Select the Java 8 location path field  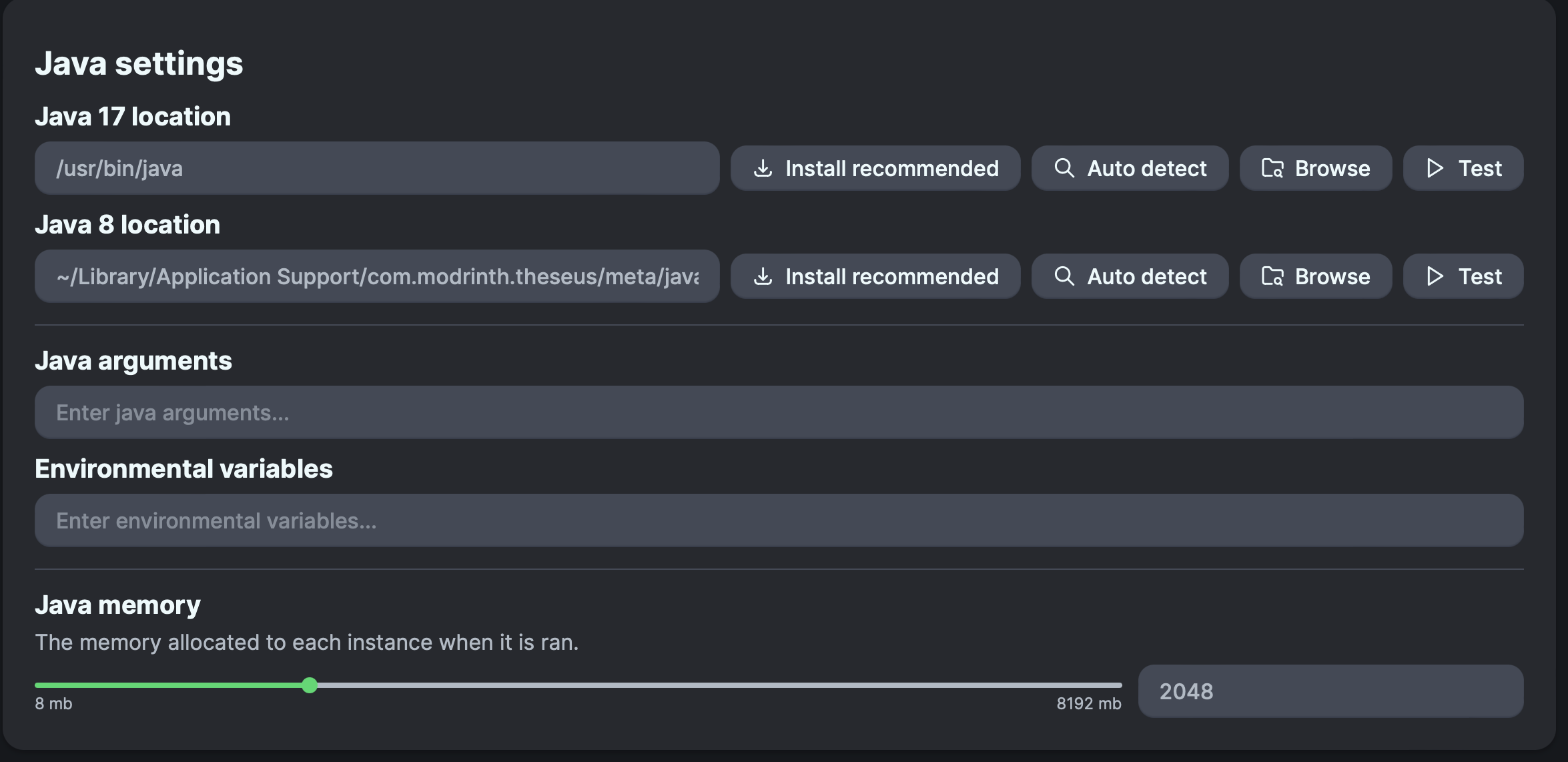pos(377,276)
